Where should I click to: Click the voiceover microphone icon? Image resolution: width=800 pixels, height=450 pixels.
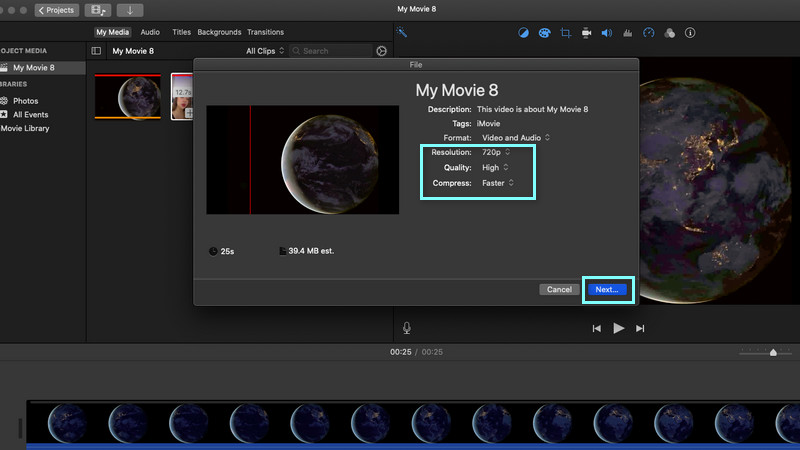[x=407, y=328]
